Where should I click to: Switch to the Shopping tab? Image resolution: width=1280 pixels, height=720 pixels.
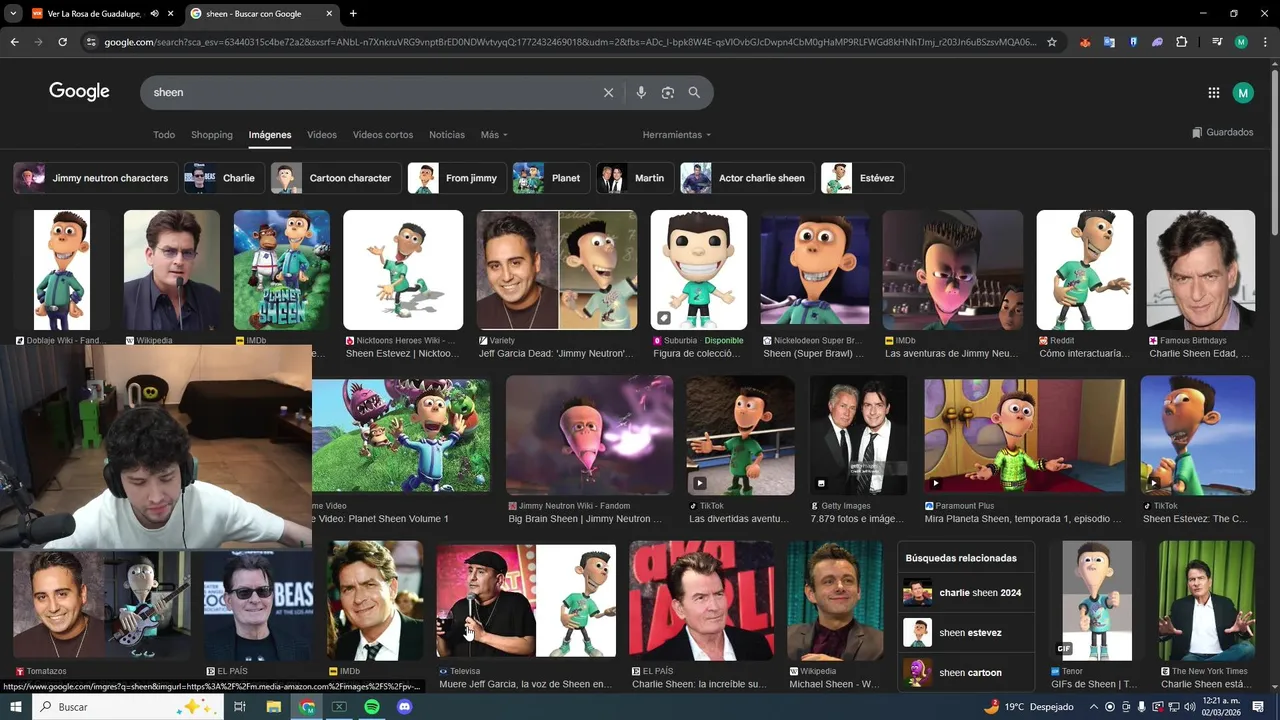coord(212,135)
